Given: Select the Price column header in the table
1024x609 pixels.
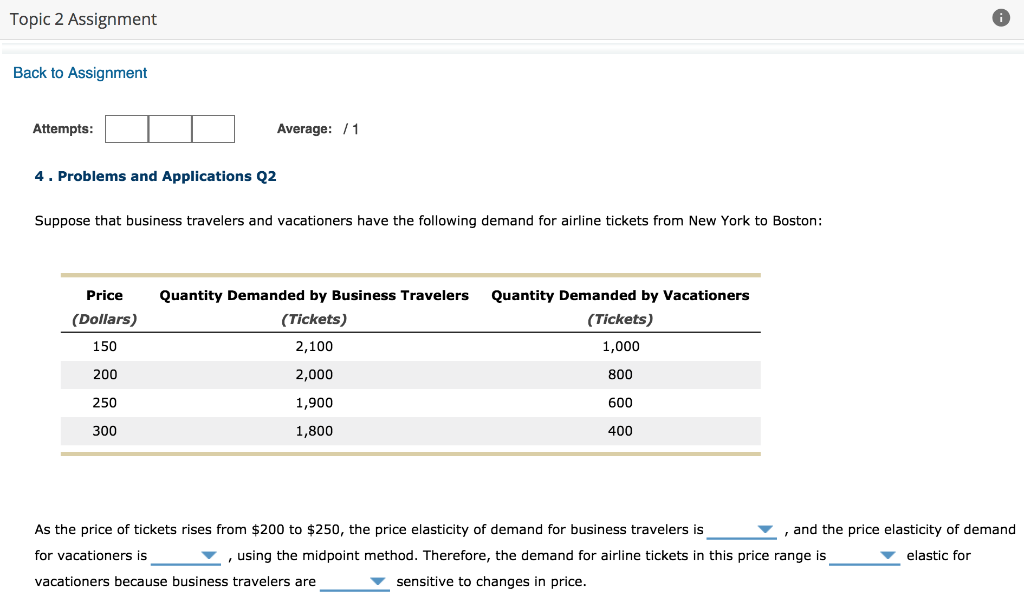Looking at the screenshot, I should point(104,295).
